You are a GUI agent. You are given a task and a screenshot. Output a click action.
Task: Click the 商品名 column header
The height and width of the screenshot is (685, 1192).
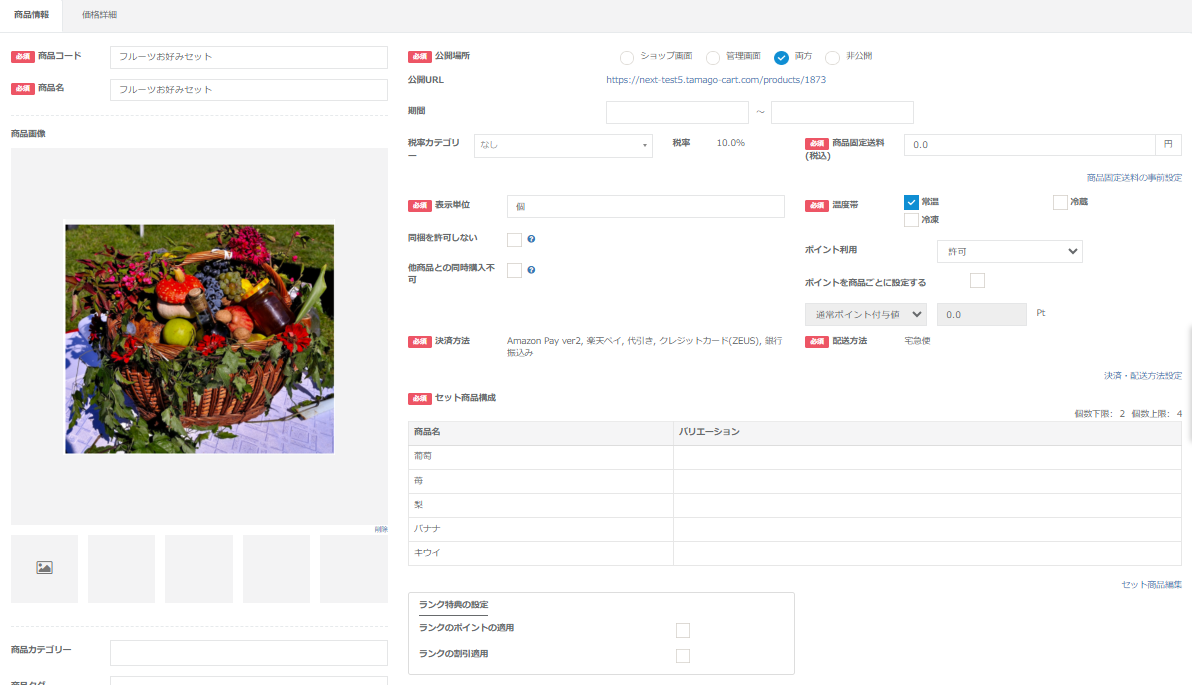click(x=541, y=433)
